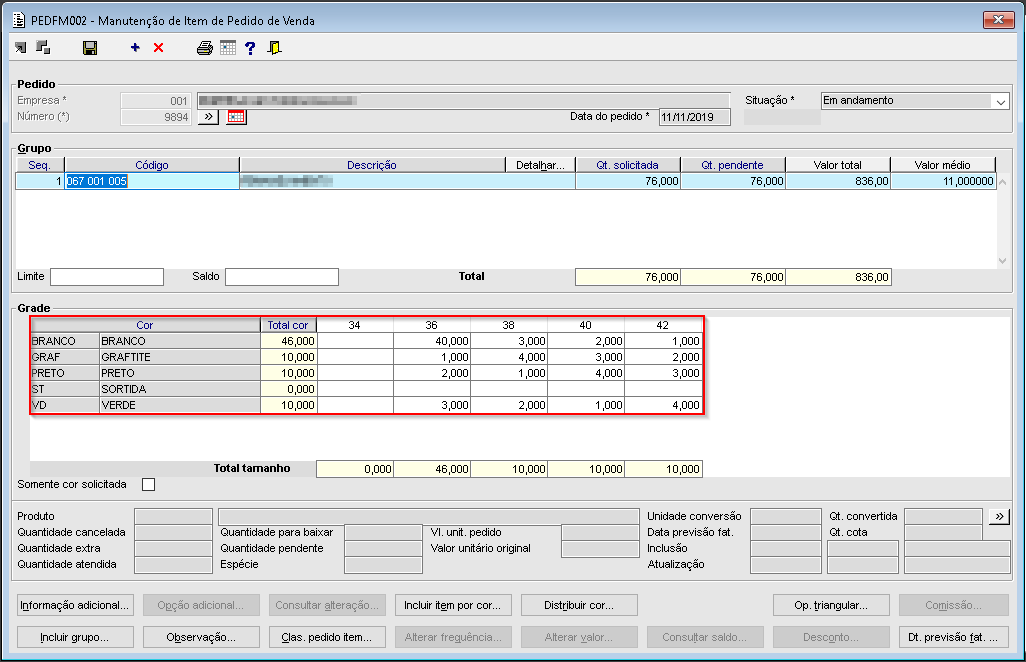1026x662 pixels.
Task: Click the Valor total column header
Action: [x=838, y=165]
